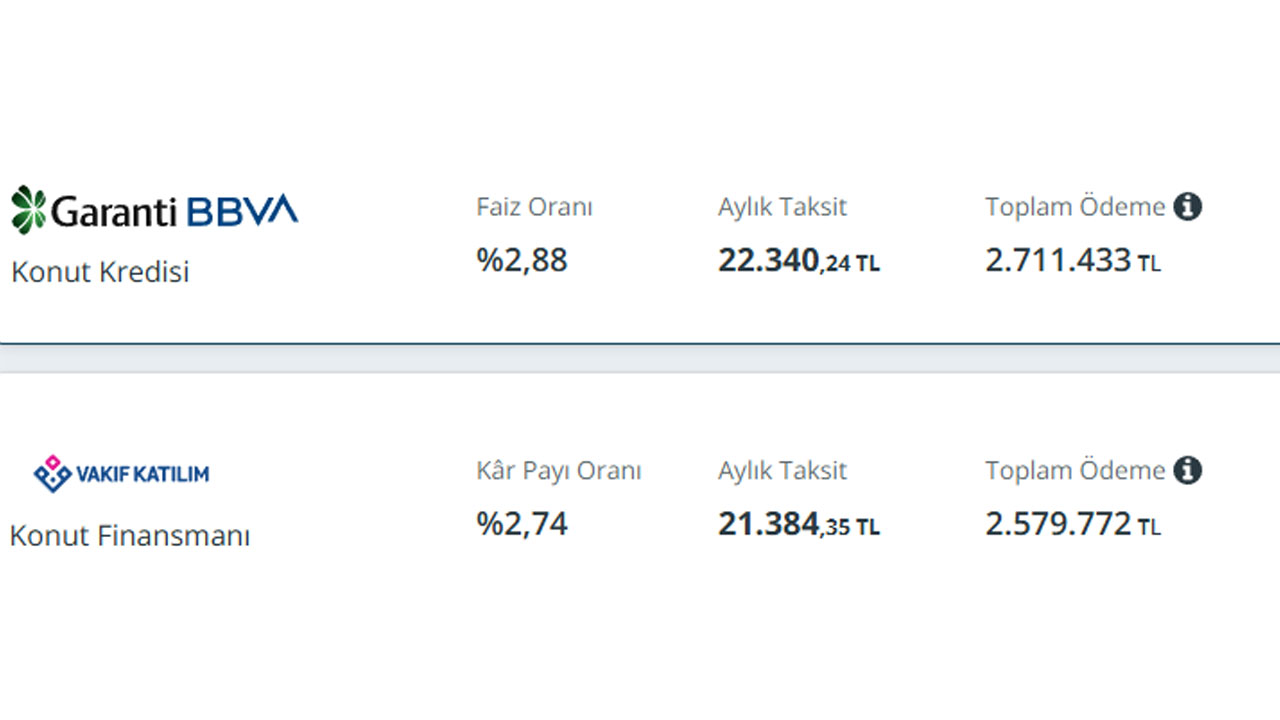Select the 22.340,24 TL monthly installment
Viewport: 1280px width, 720px height.
pyautogui.click(x=799, y=261)
